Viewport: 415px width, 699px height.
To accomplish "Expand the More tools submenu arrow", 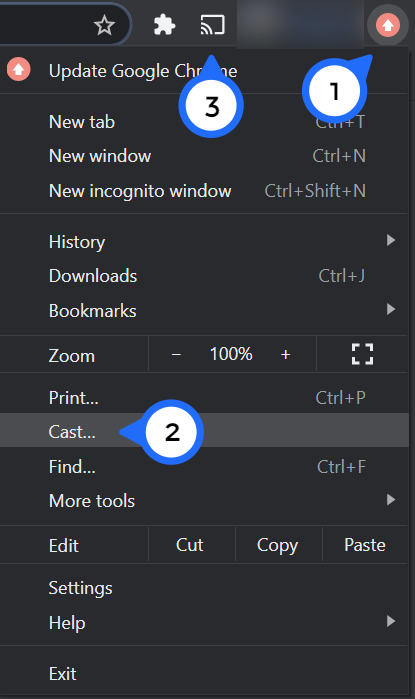I will (391, 499).
